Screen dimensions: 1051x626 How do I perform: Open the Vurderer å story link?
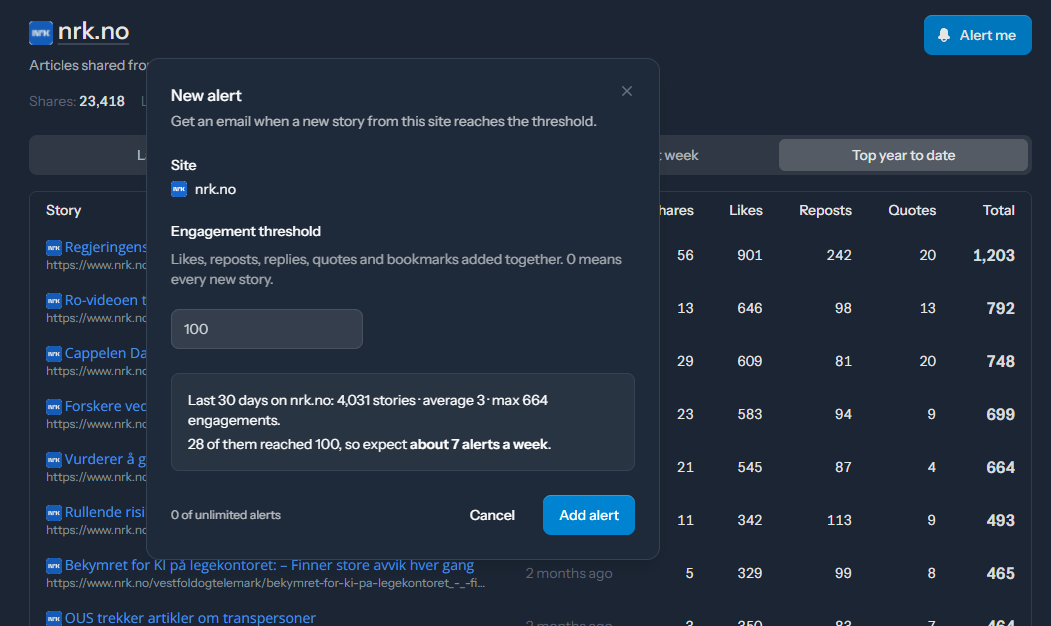click(x=105, y=458)
